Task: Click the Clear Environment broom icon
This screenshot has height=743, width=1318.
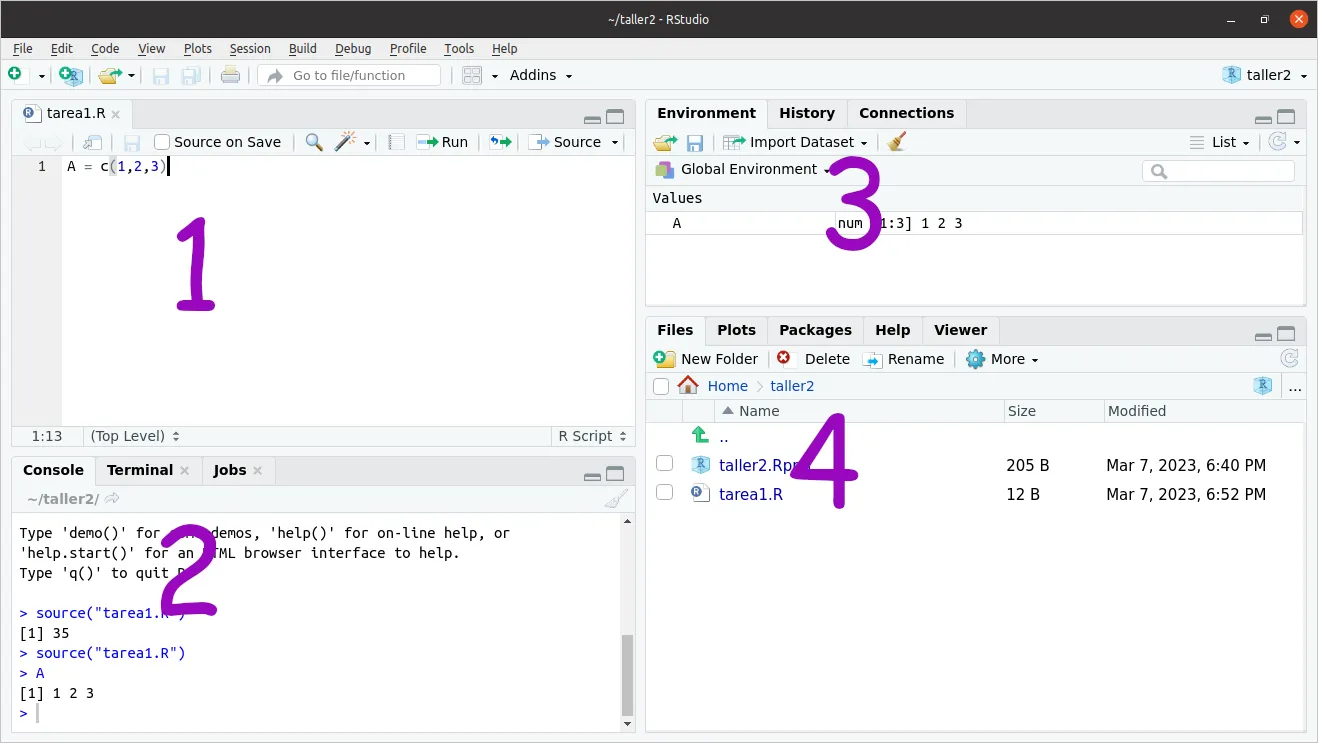Action: click(x=896, y=142)
